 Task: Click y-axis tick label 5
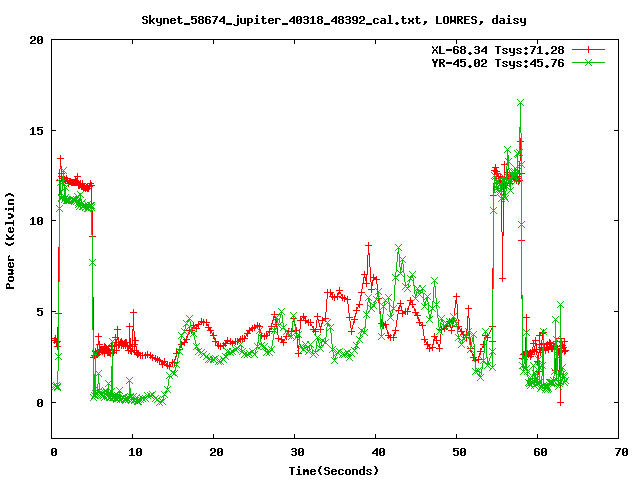tap(40, 312)
